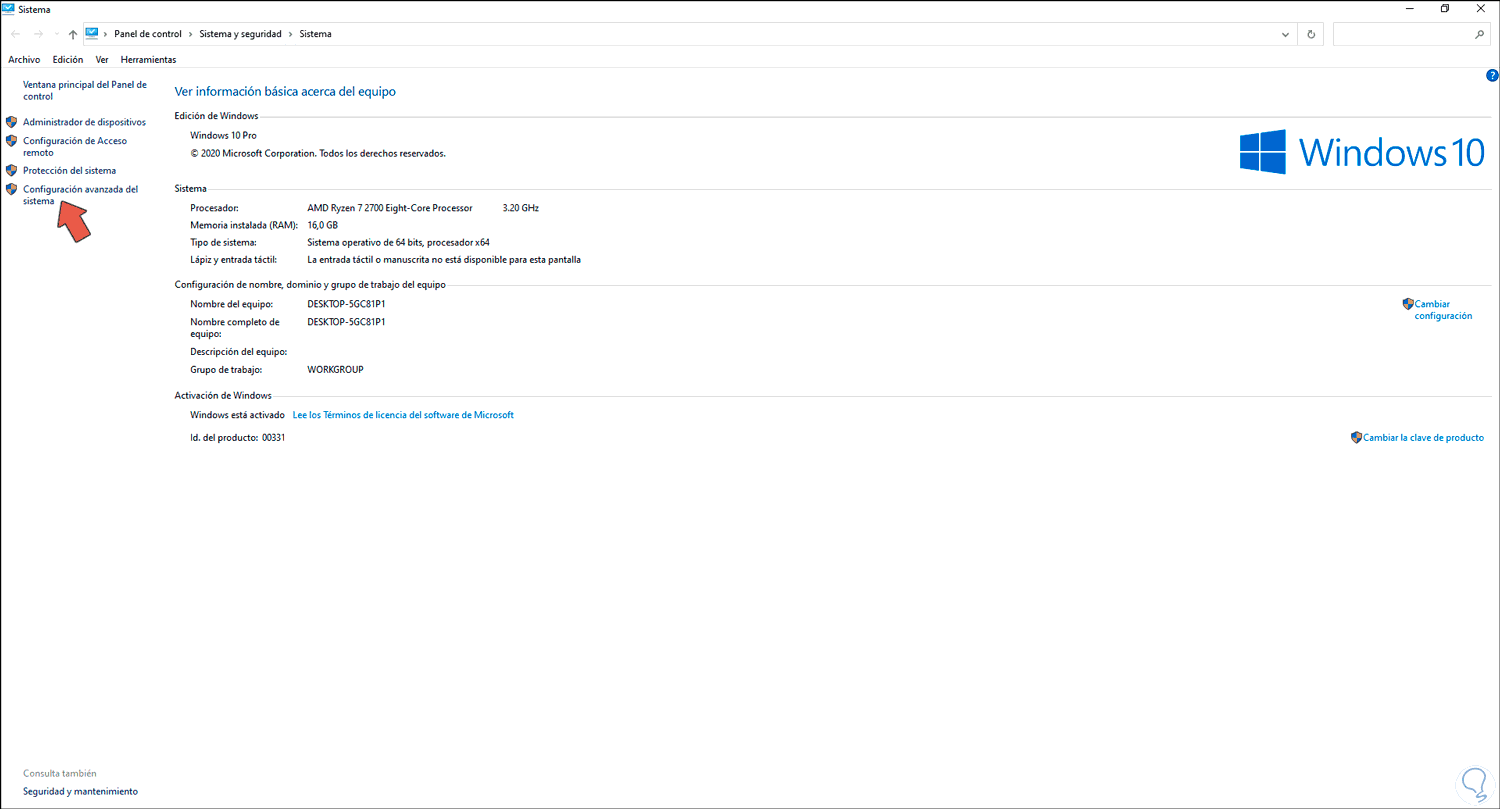Open the Herramientas menu
The width and height of the screenshot is (1500, 809).
(148, 60)
